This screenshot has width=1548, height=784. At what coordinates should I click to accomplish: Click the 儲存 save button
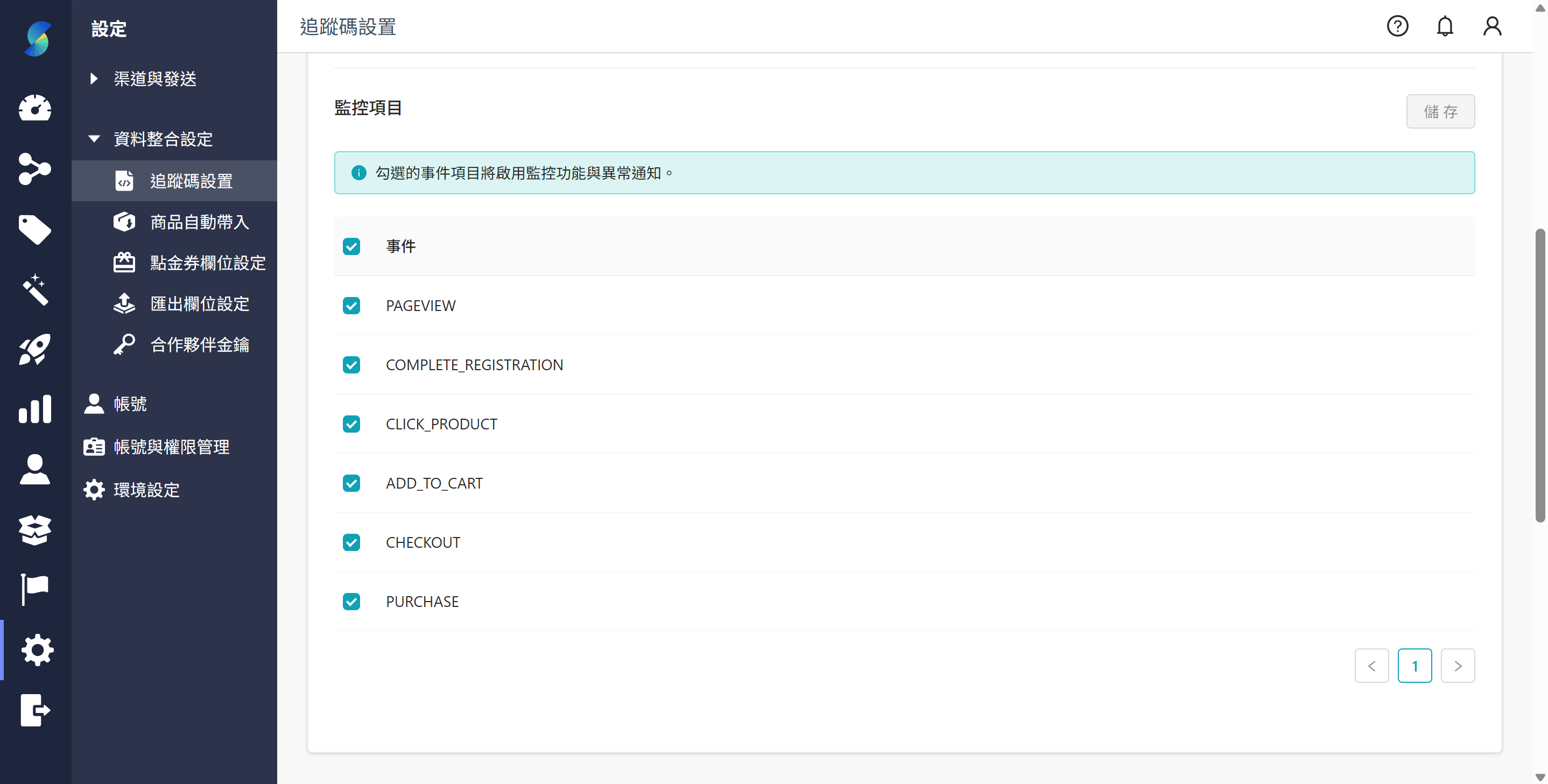(x=1440, y=111)
